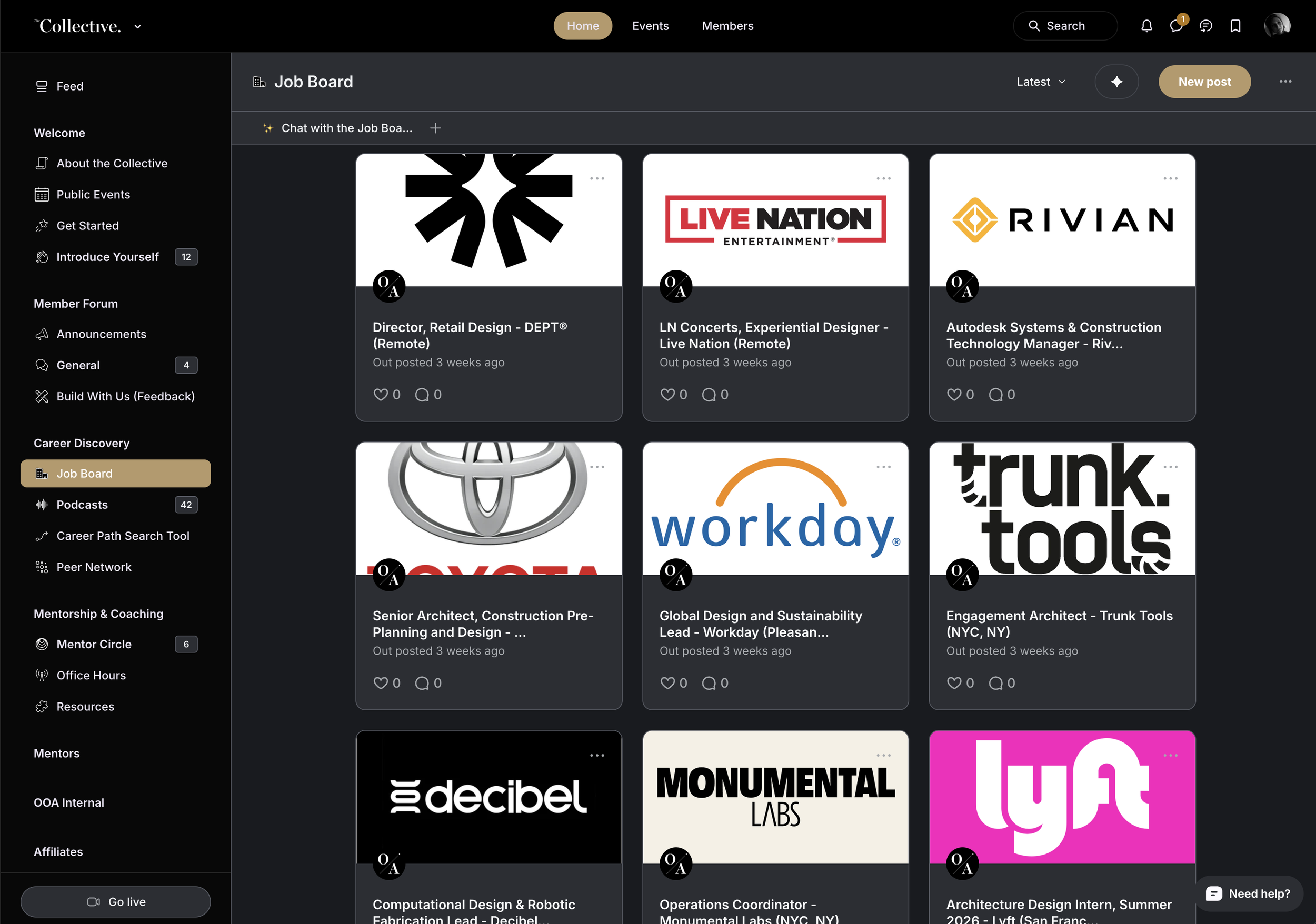Click the Search field in header
This screenshot has height=924, width=1316.
pos(1064,26)
